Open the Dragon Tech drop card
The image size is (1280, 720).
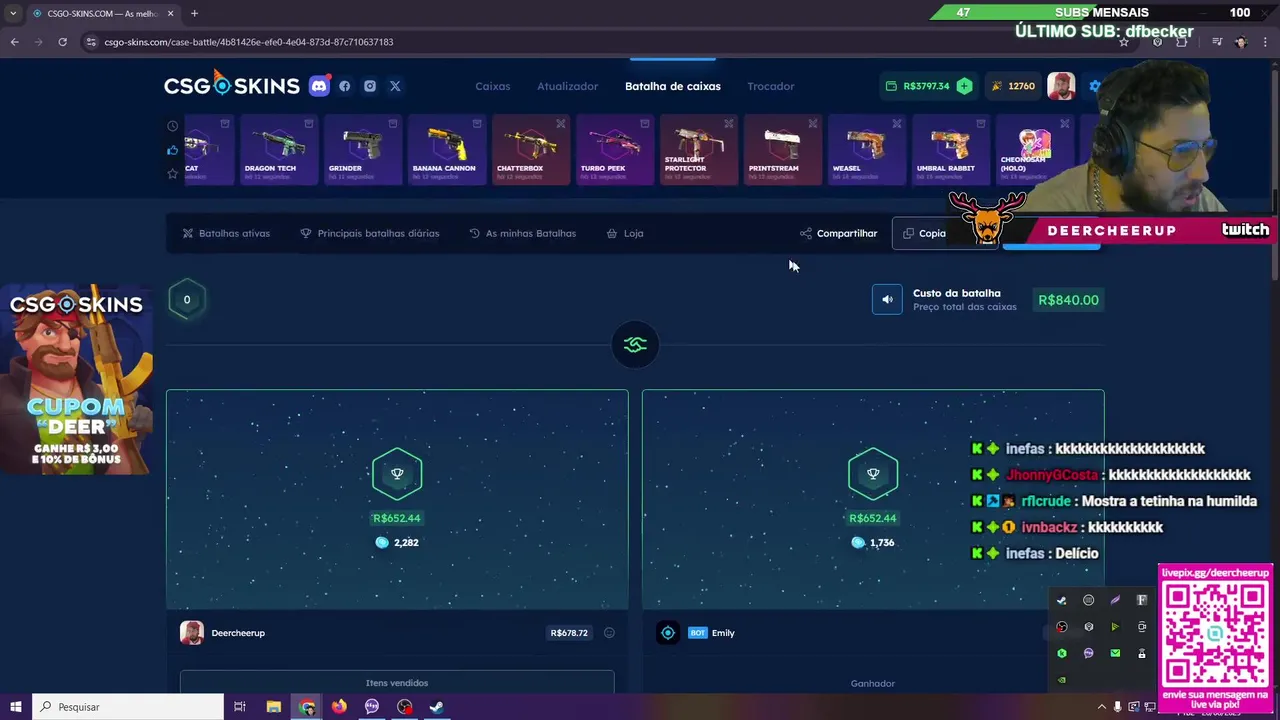pos(279,150)
